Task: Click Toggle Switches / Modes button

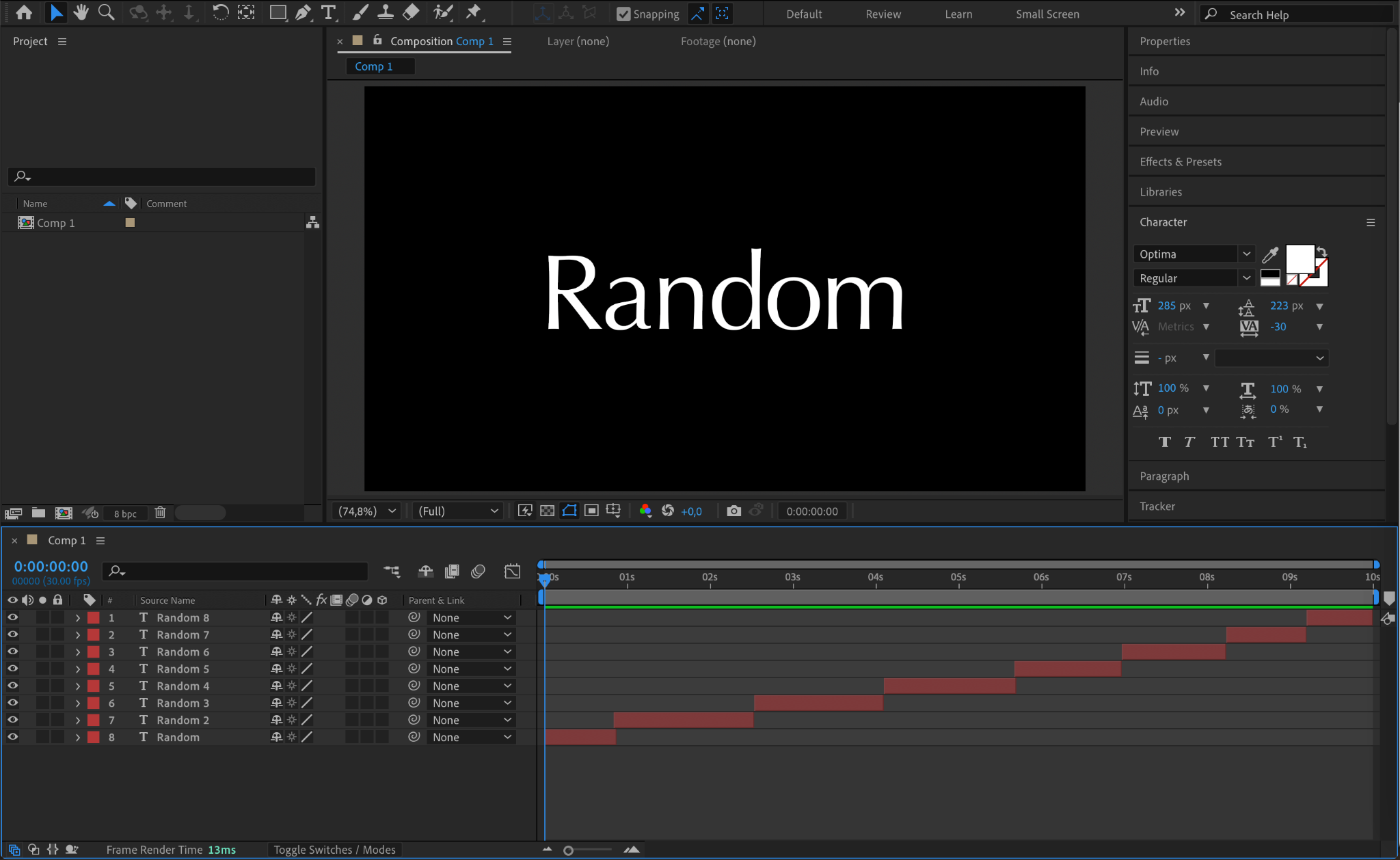Action: [334, 850]
